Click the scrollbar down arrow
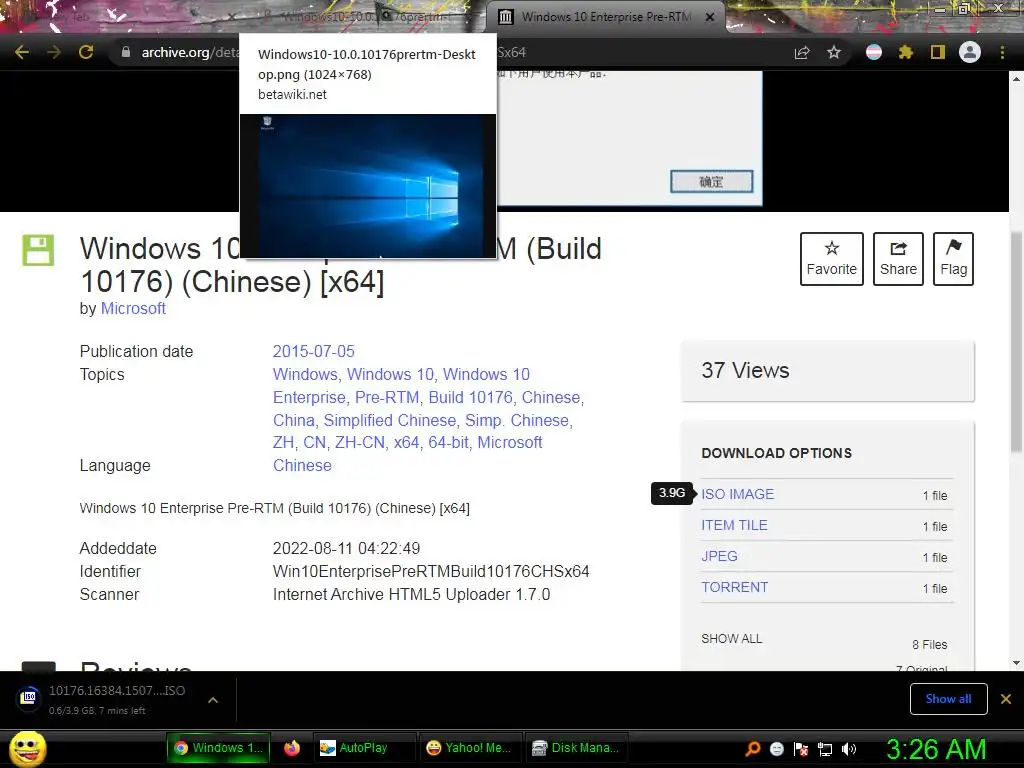The height and width of the screenshot is (768, 1024). pos(1016,663)
